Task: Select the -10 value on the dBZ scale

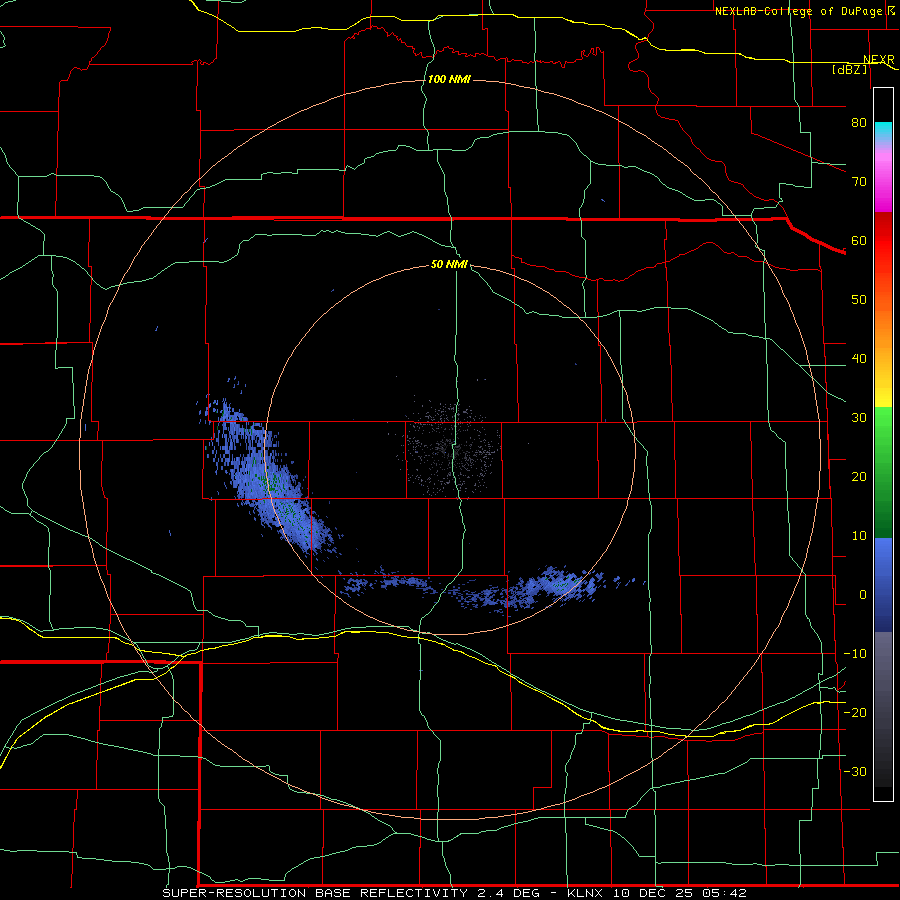Action: (x=855, y=655)
